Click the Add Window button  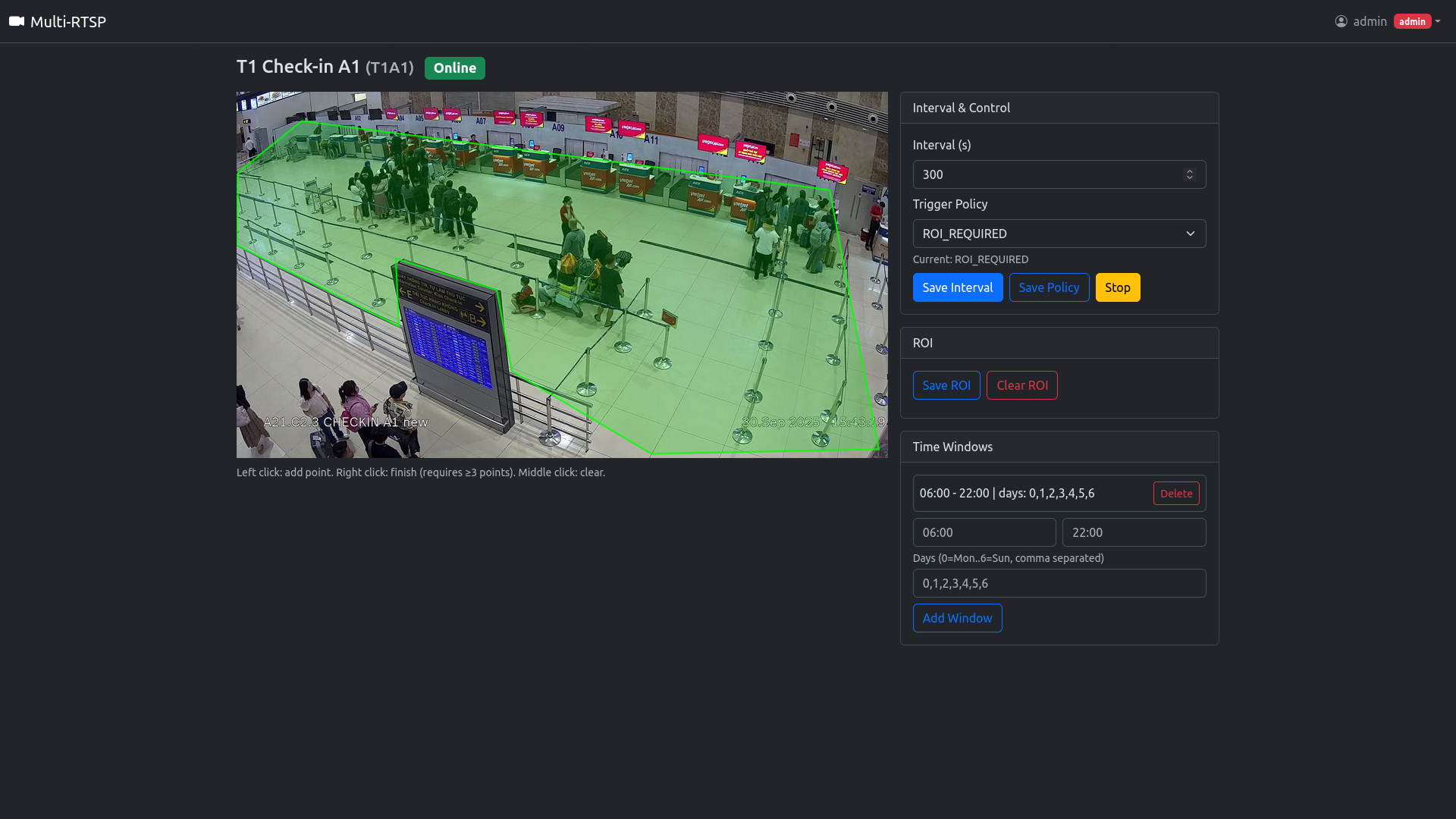[957, 618]
